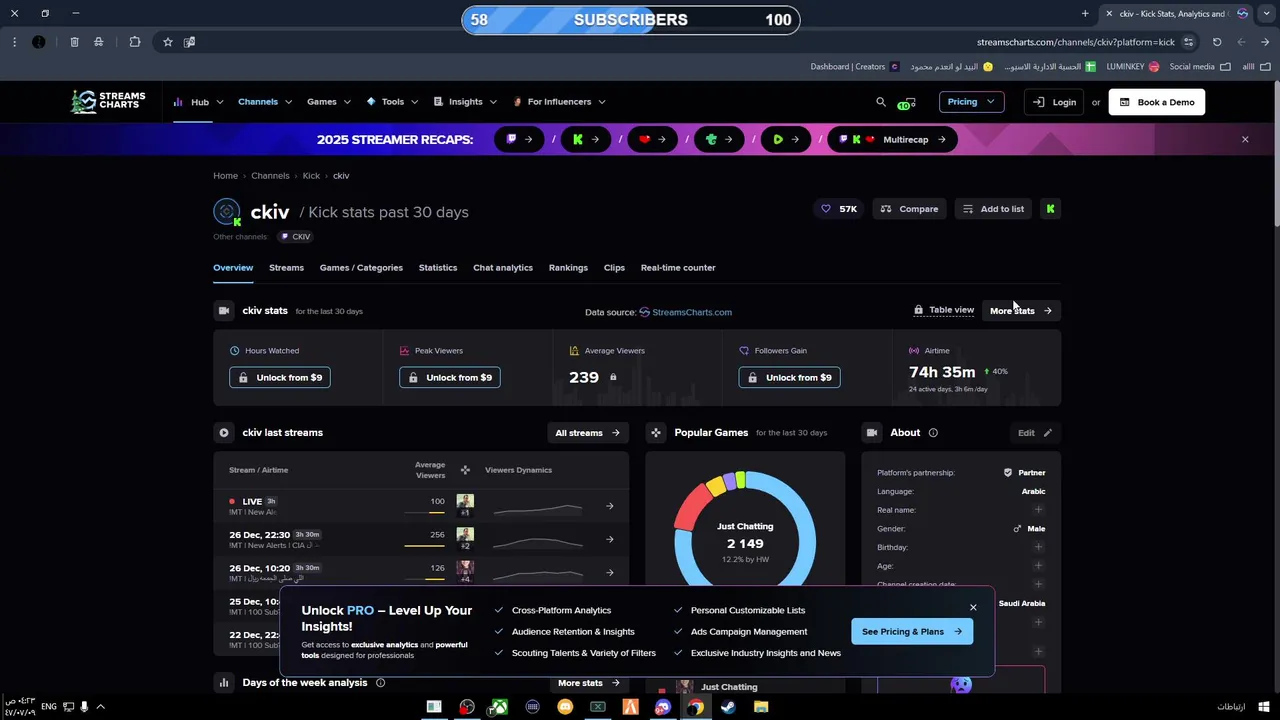Open the 26 Dec, 22:30 stream arrow

pos(610,539)
